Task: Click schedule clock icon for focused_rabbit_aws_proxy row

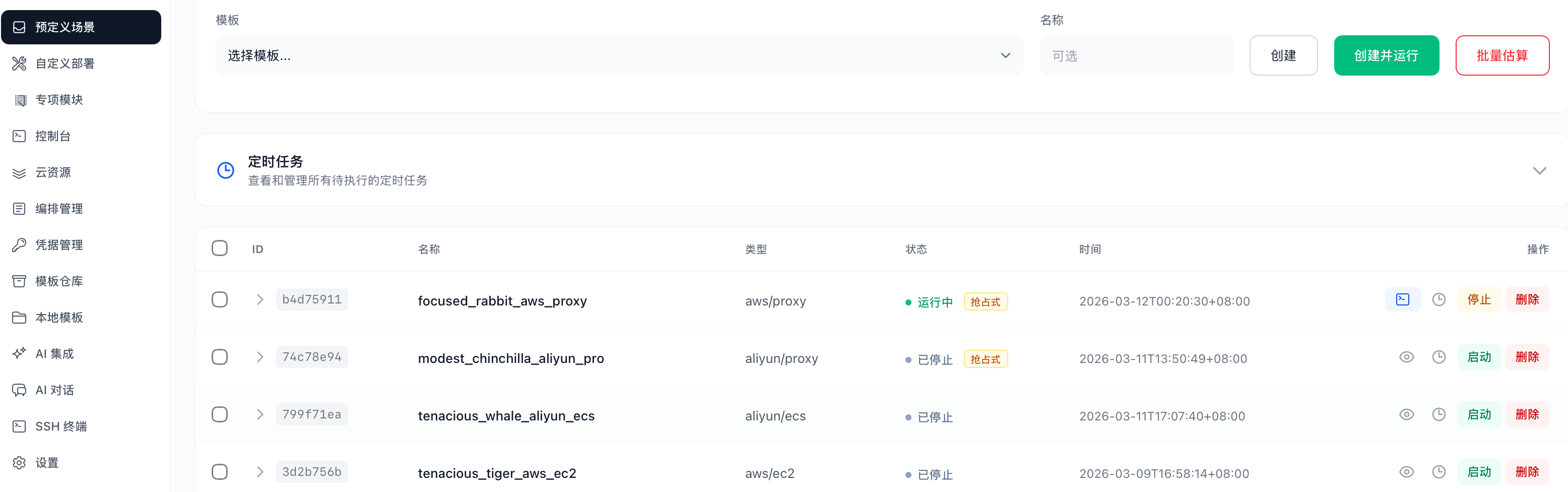Action: [x=1439, y=299]
